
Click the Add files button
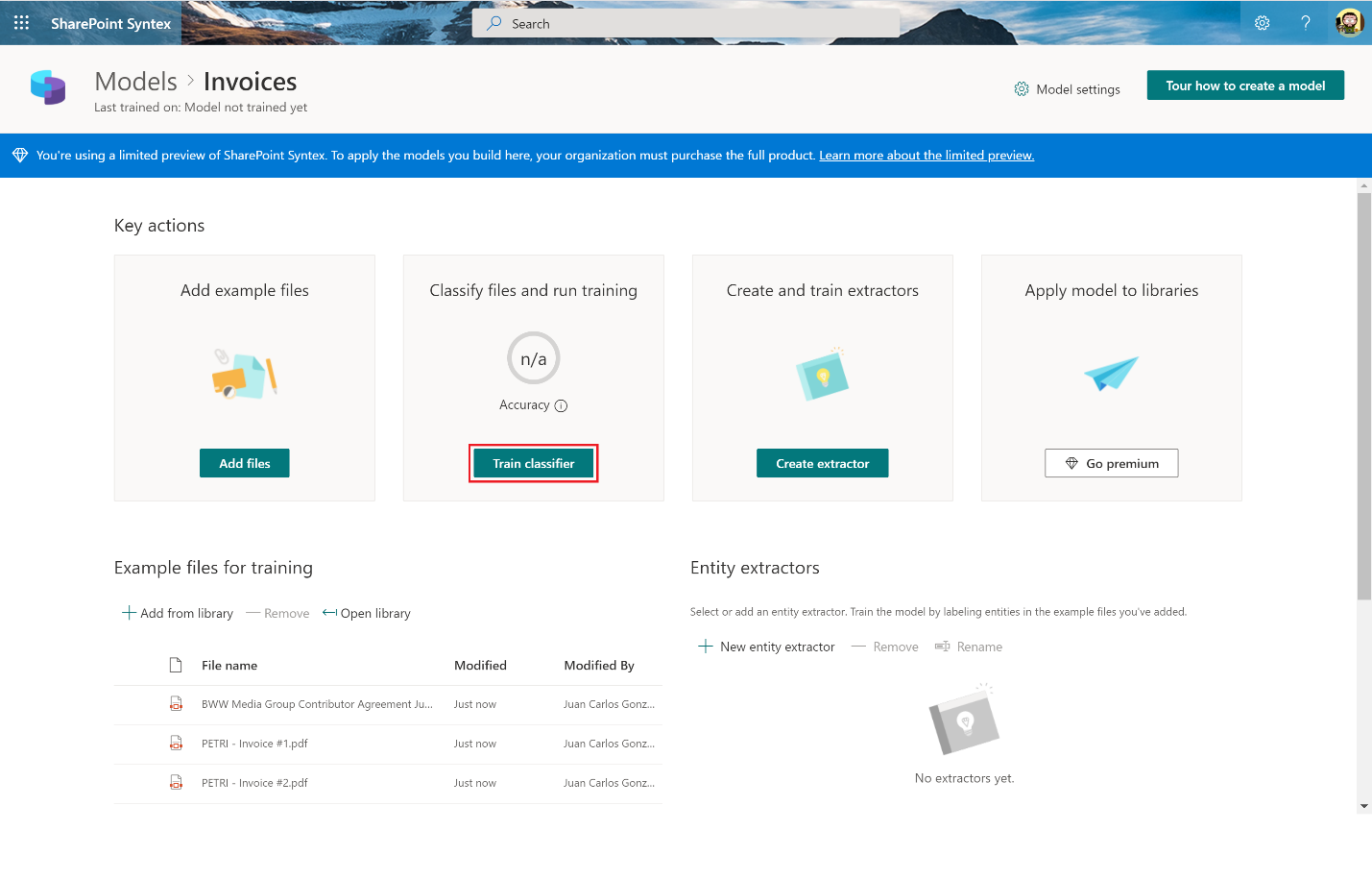tap(245, 463)
